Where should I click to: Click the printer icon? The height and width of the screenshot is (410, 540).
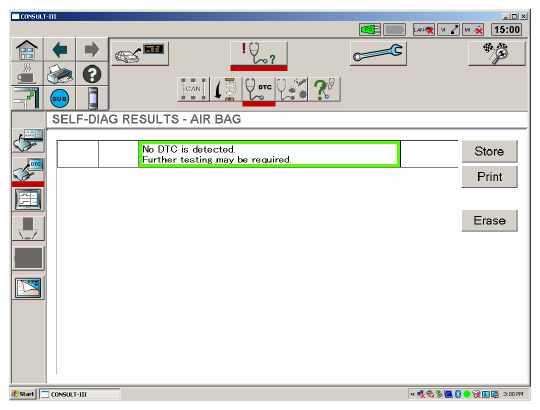(x=60, y=74)
